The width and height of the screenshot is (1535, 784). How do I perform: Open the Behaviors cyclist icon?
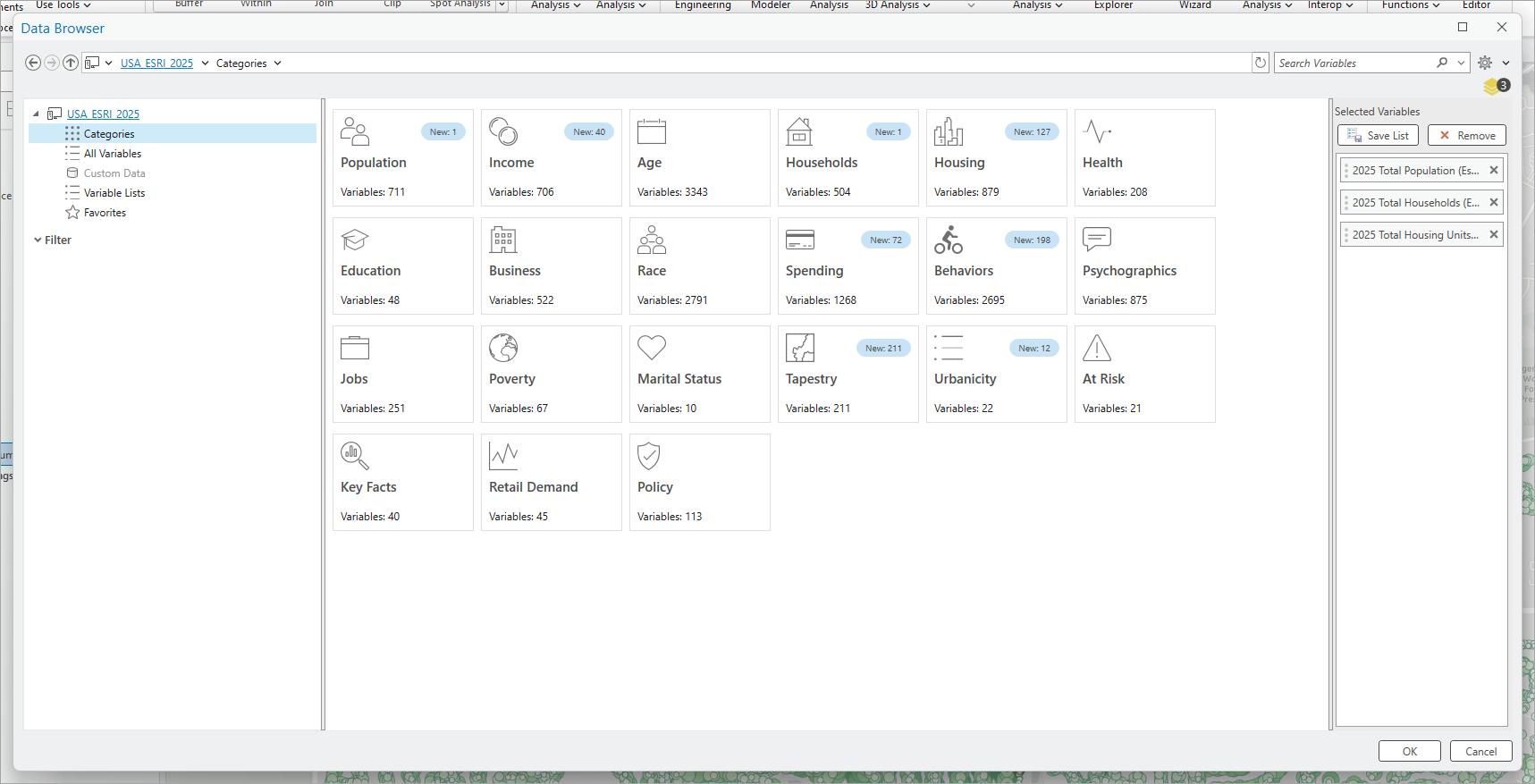coord(949,240)
